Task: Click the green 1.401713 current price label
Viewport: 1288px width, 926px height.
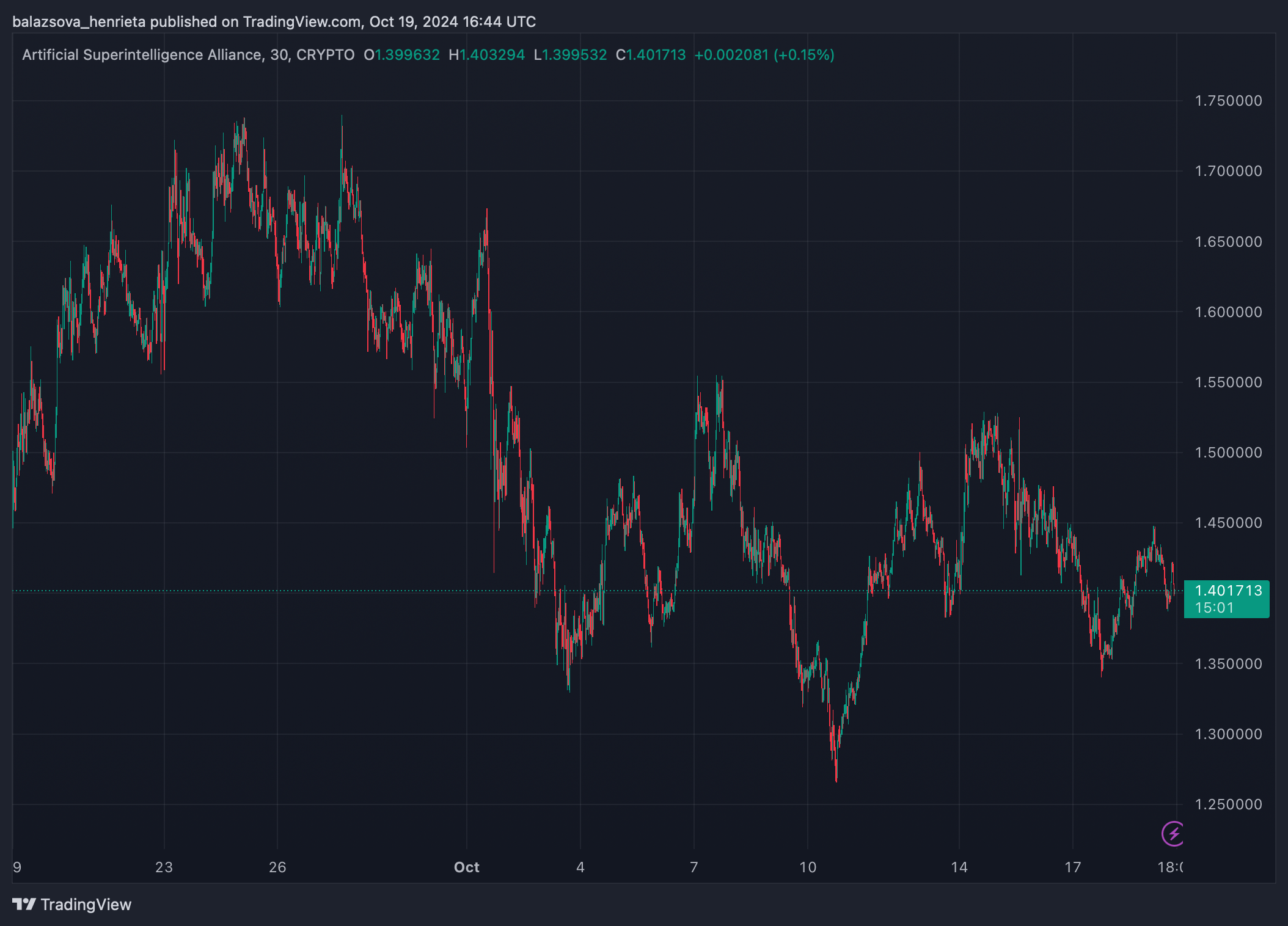Action: tap(1228, 591)
